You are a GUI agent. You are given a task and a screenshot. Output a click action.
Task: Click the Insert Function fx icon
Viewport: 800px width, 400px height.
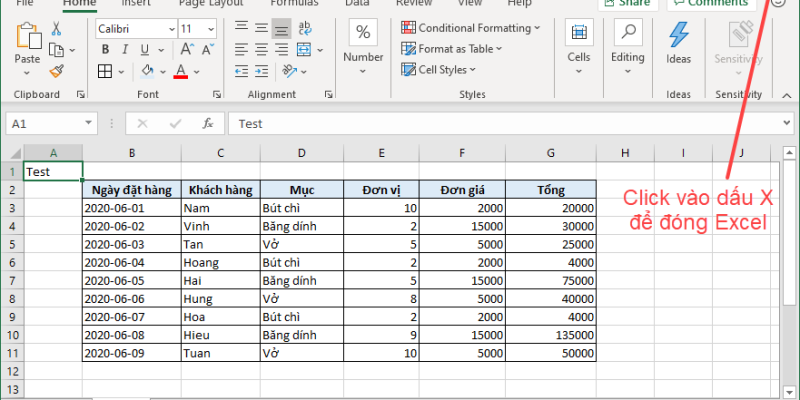pyautogui.click(x=207, y=123)
